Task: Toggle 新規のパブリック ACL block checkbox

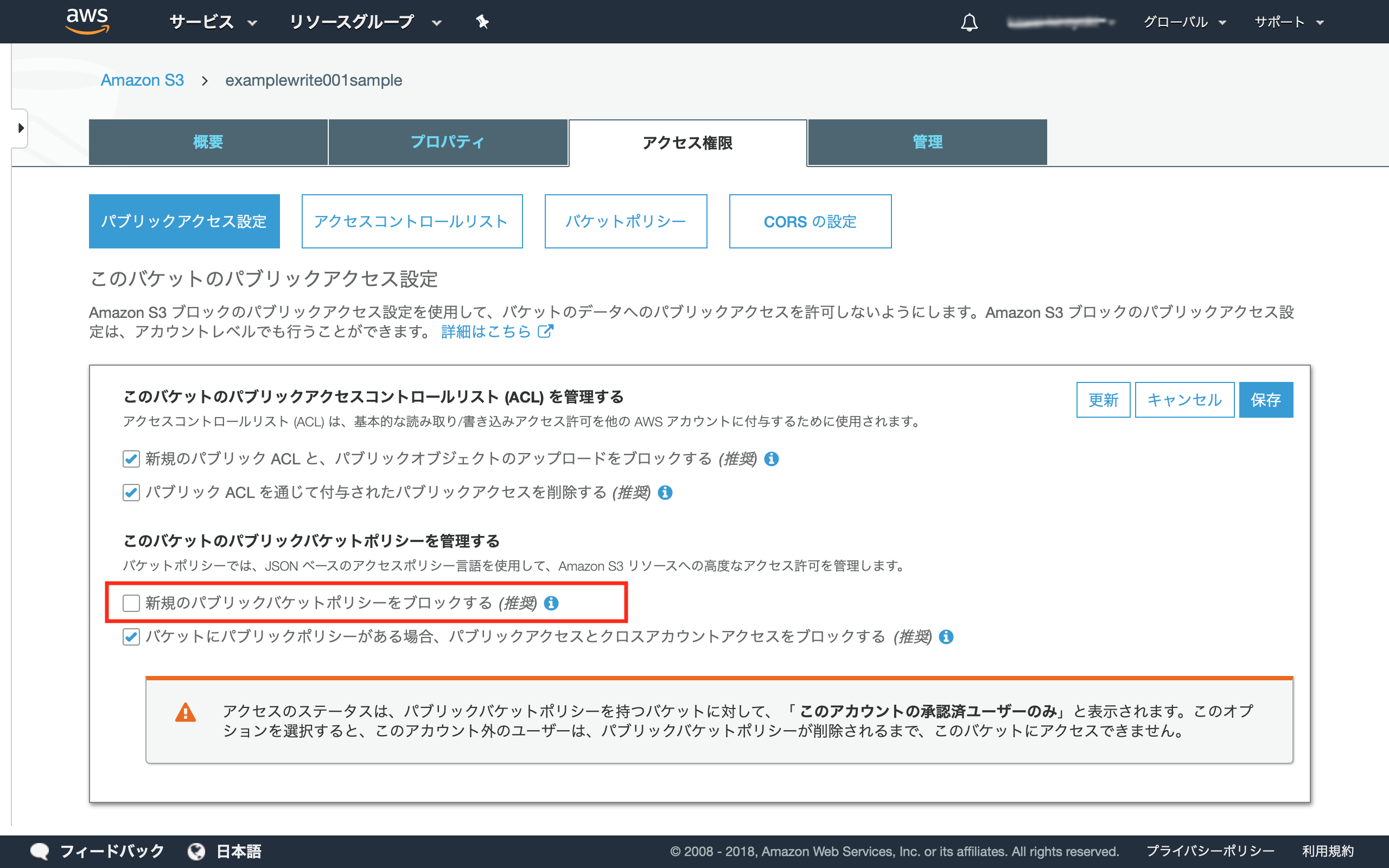Action: (131, 459)
